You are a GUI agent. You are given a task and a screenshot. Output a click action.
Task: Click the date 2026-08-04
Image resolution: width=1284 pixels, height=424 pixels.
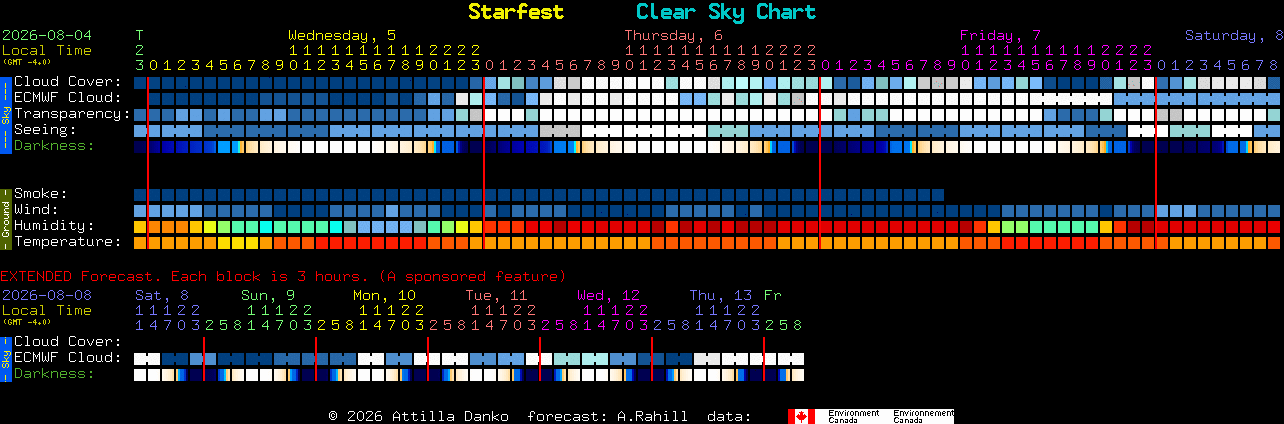coord(47,35)
